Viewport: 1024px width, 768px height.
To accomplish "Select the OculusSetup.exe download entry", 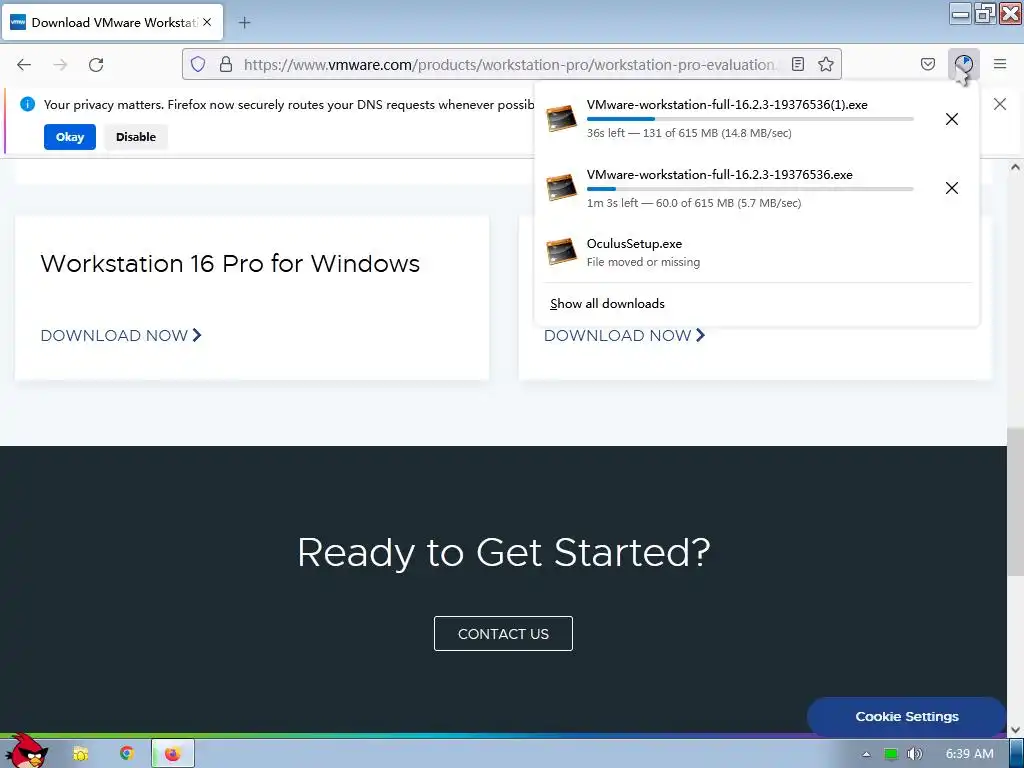I will [x=756, y=252].
